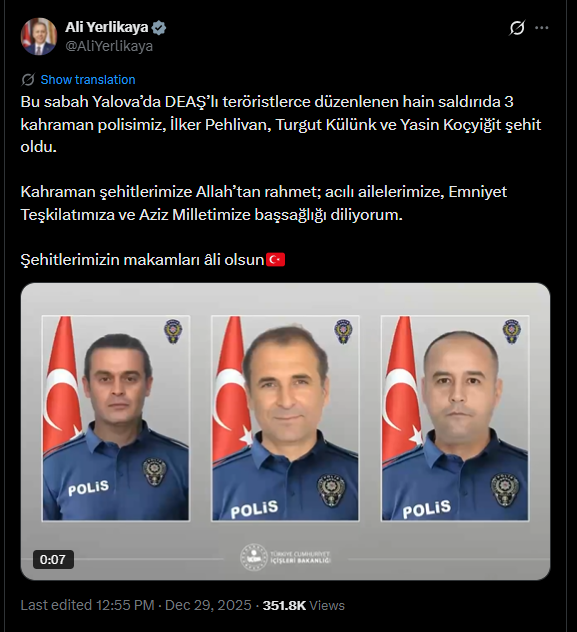Click the third officer portrait in video
The height and width of the screenshot is (632, 577).
[455, 418]
